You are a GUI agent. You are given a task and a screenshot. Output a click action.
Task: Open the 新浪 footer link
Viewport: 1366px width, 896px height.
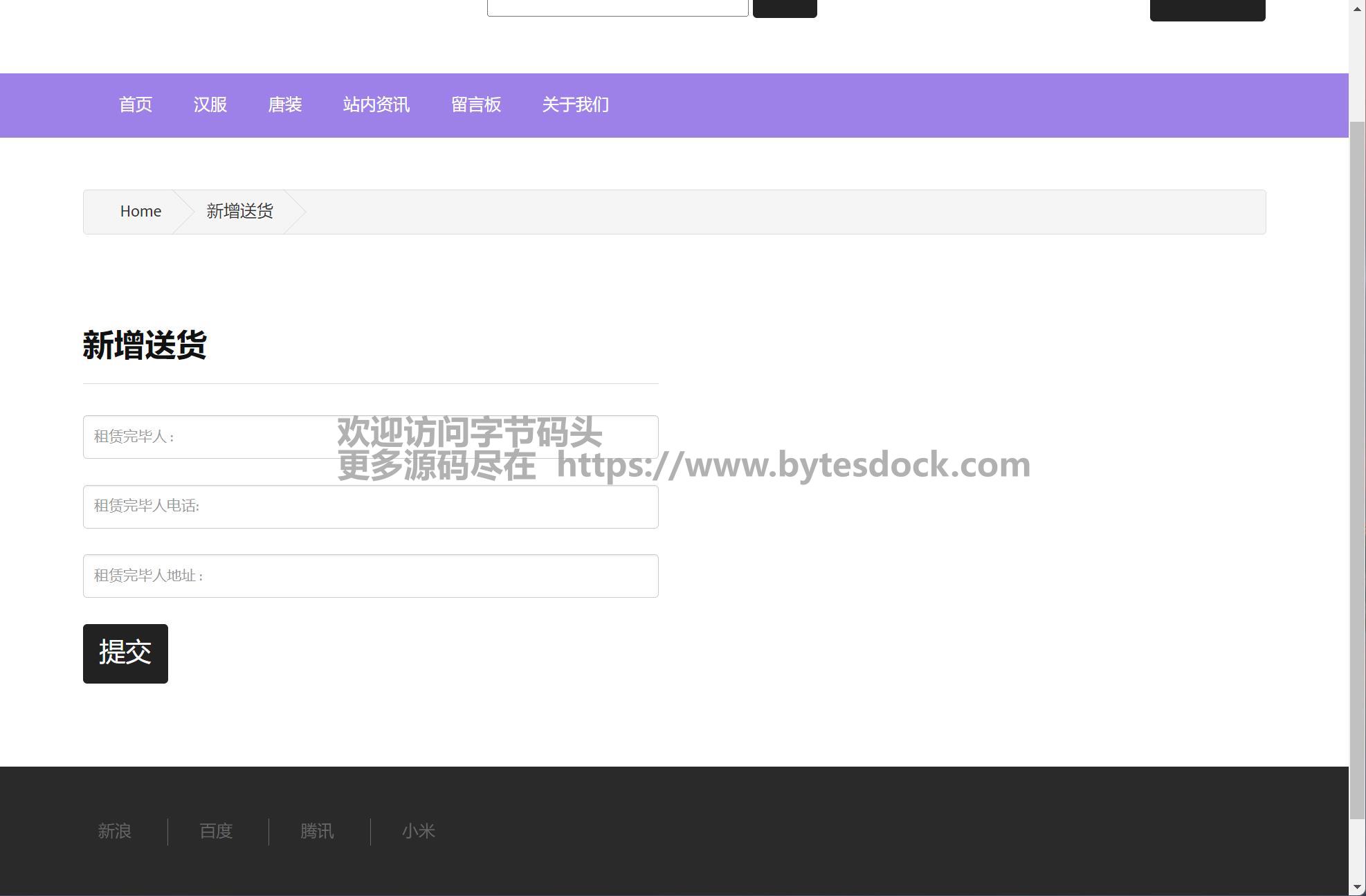[114, 831]
